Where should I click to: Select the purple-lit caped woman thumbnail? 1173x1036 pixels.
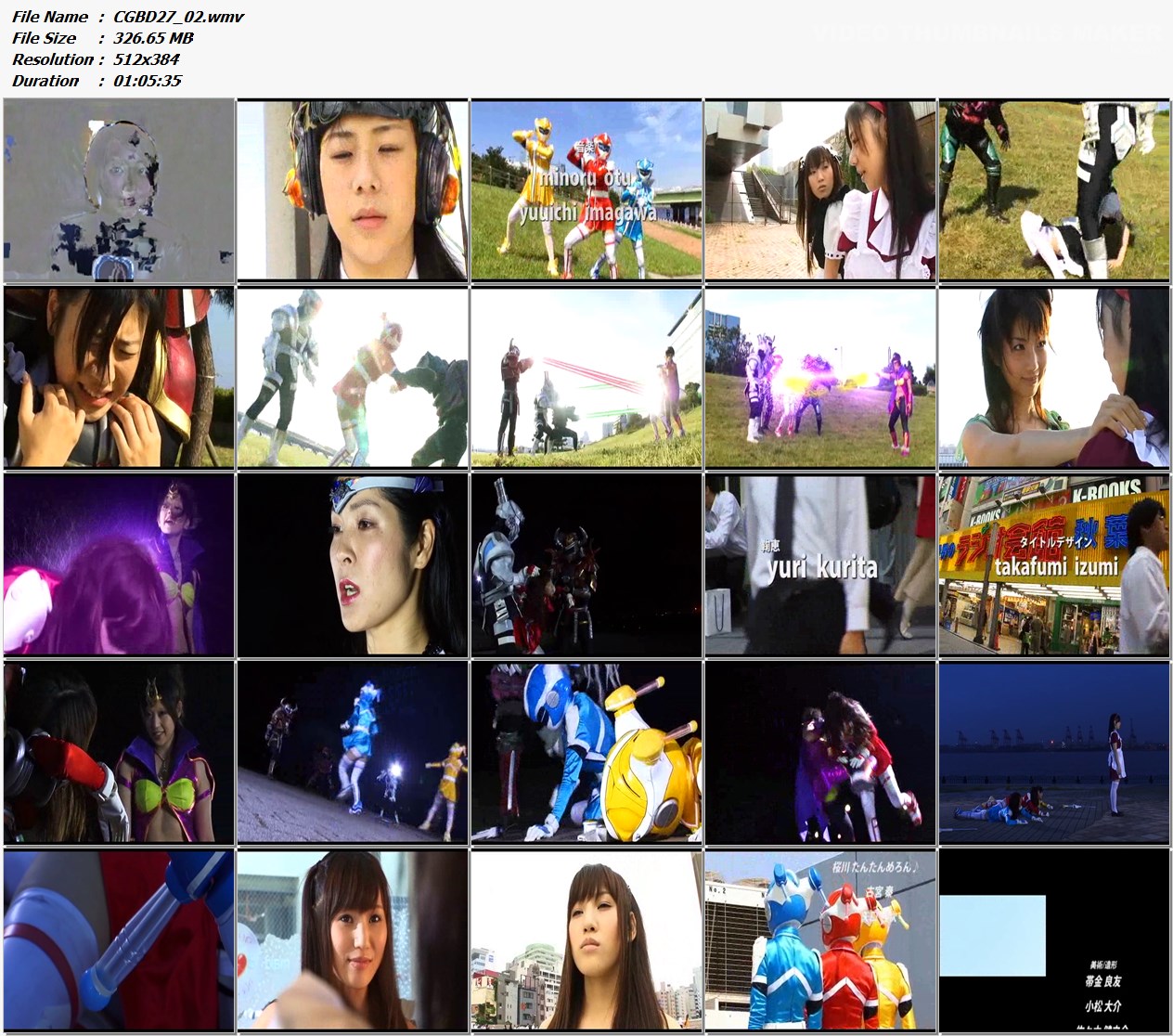point(119,564)
